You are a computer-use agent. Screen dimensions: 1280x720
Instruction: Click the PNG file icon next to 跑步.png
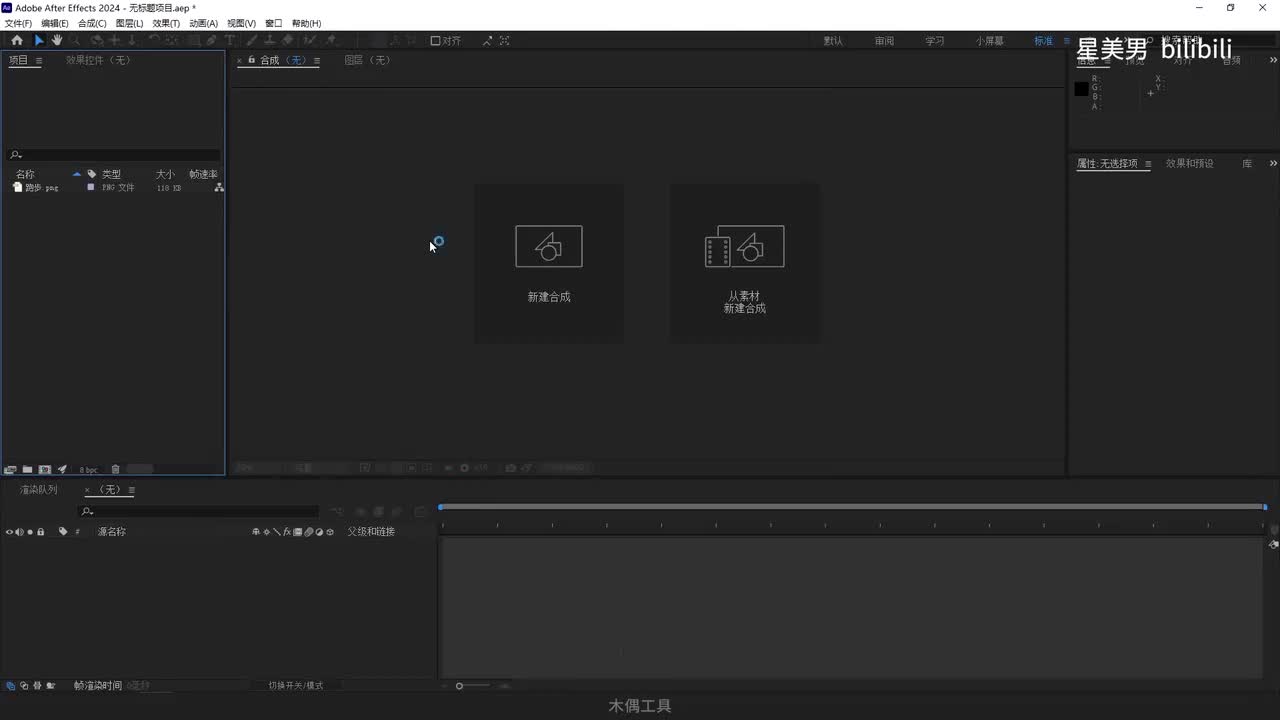tap(17, 187)
